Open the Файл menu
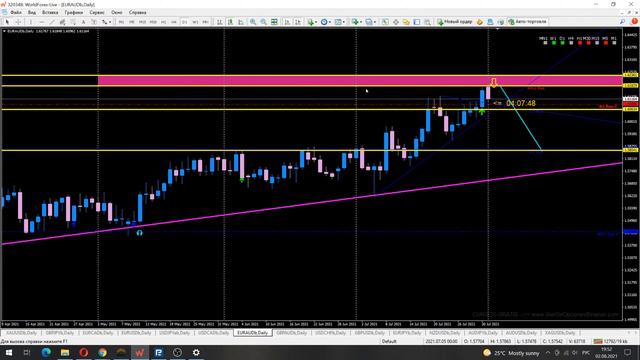The image size is (640, 360). [x=16, y=12]
